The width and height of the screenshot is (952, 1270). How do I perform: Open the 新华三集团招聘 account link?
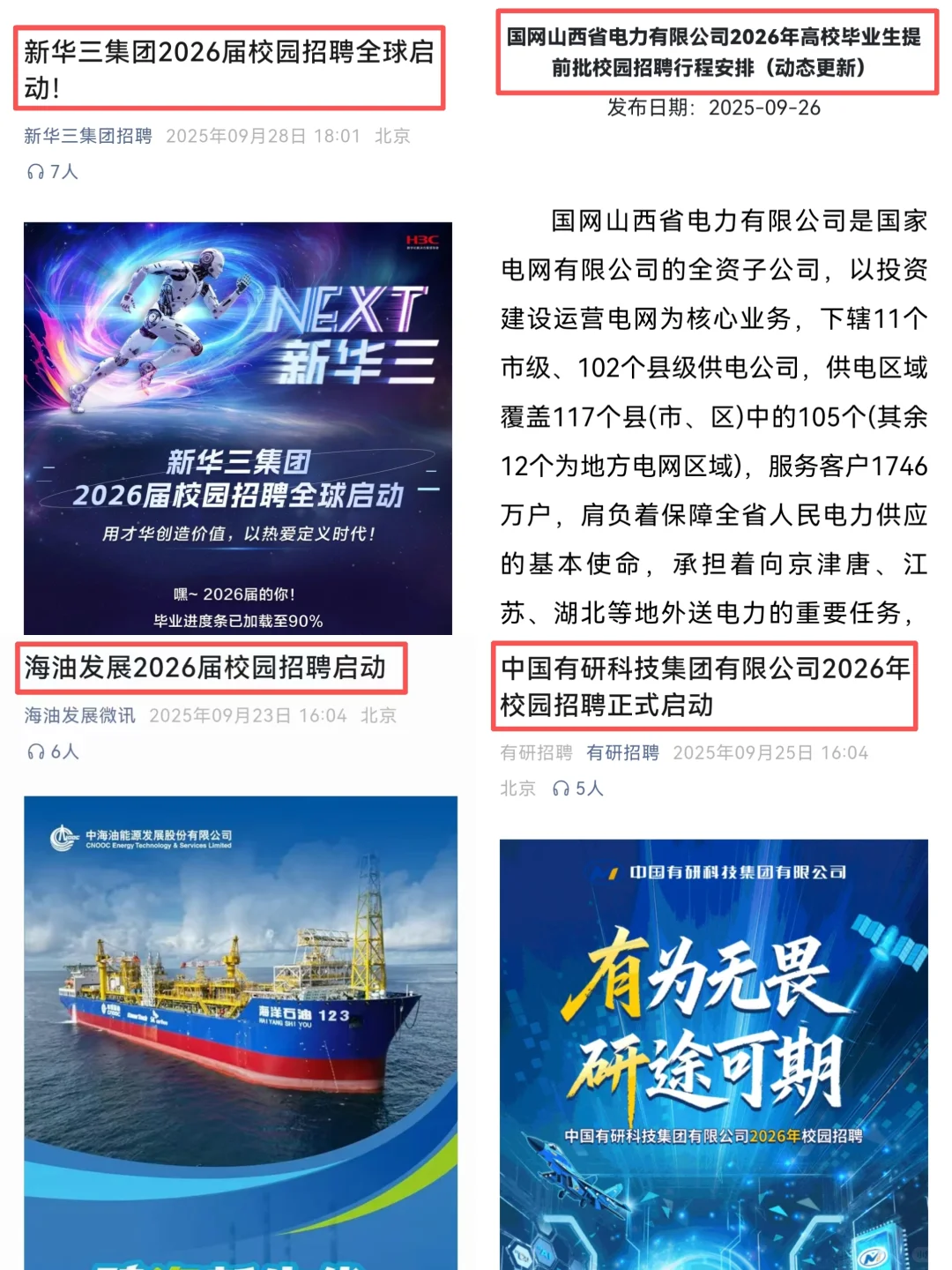point(87,136)
